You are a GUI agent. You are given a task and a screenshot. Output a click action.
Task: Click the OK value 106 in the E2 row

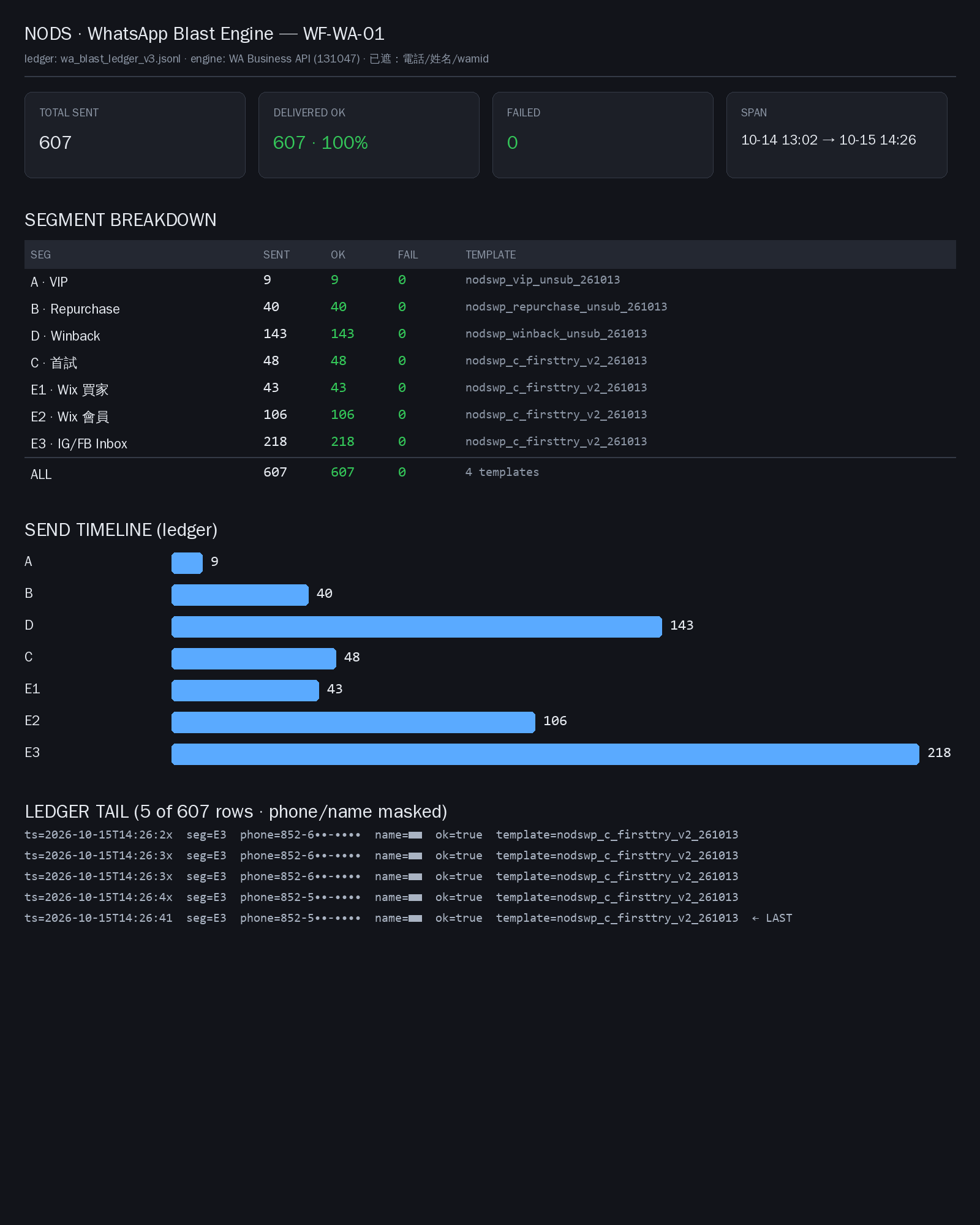342,415
